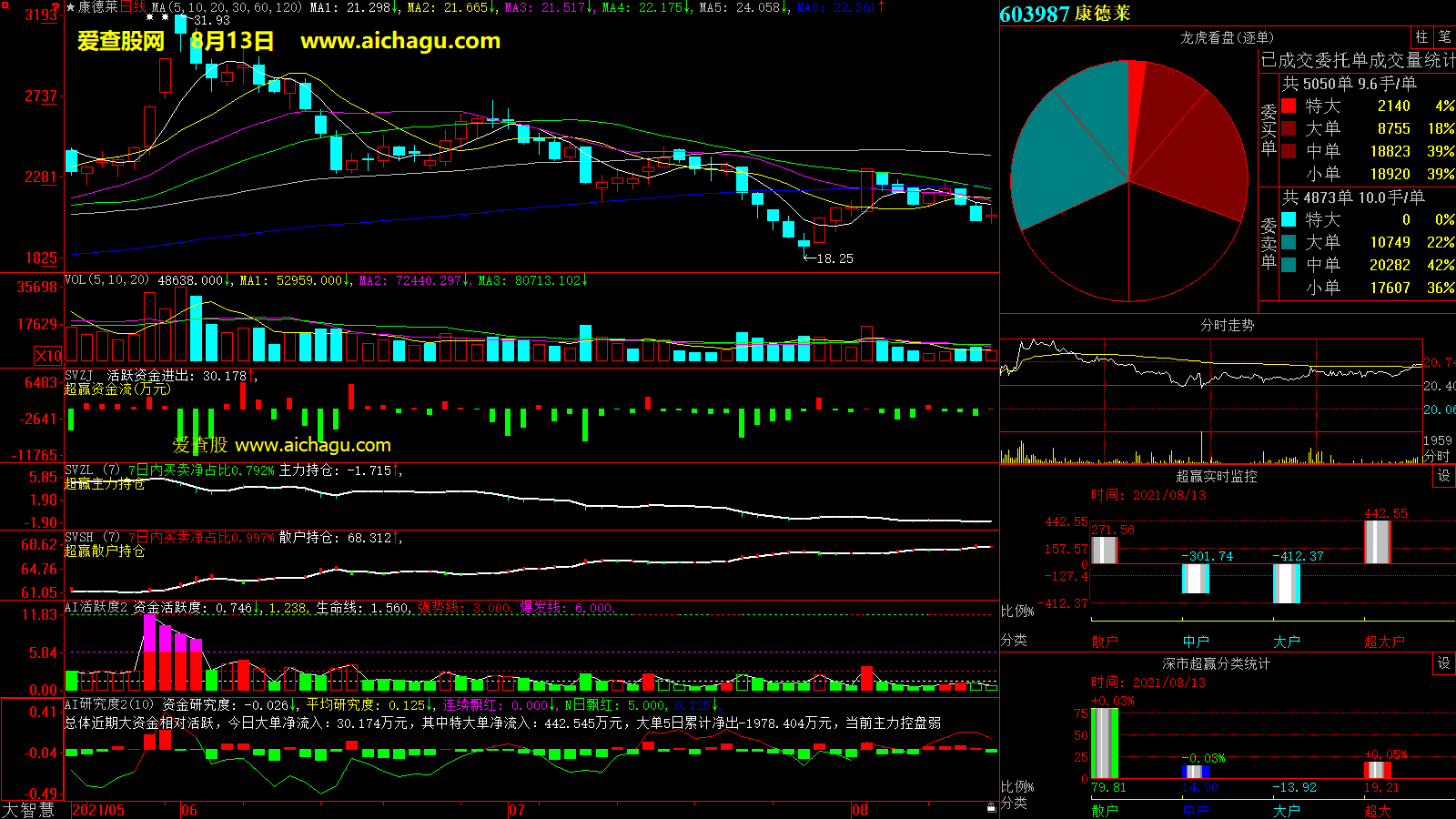Click the red question mark icon
Screen dimensions: 1456x819
pyautogui.click(x=56, y=7)
